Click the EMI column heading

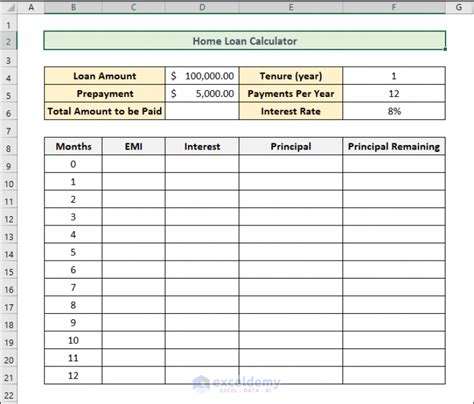pos(134,146)
